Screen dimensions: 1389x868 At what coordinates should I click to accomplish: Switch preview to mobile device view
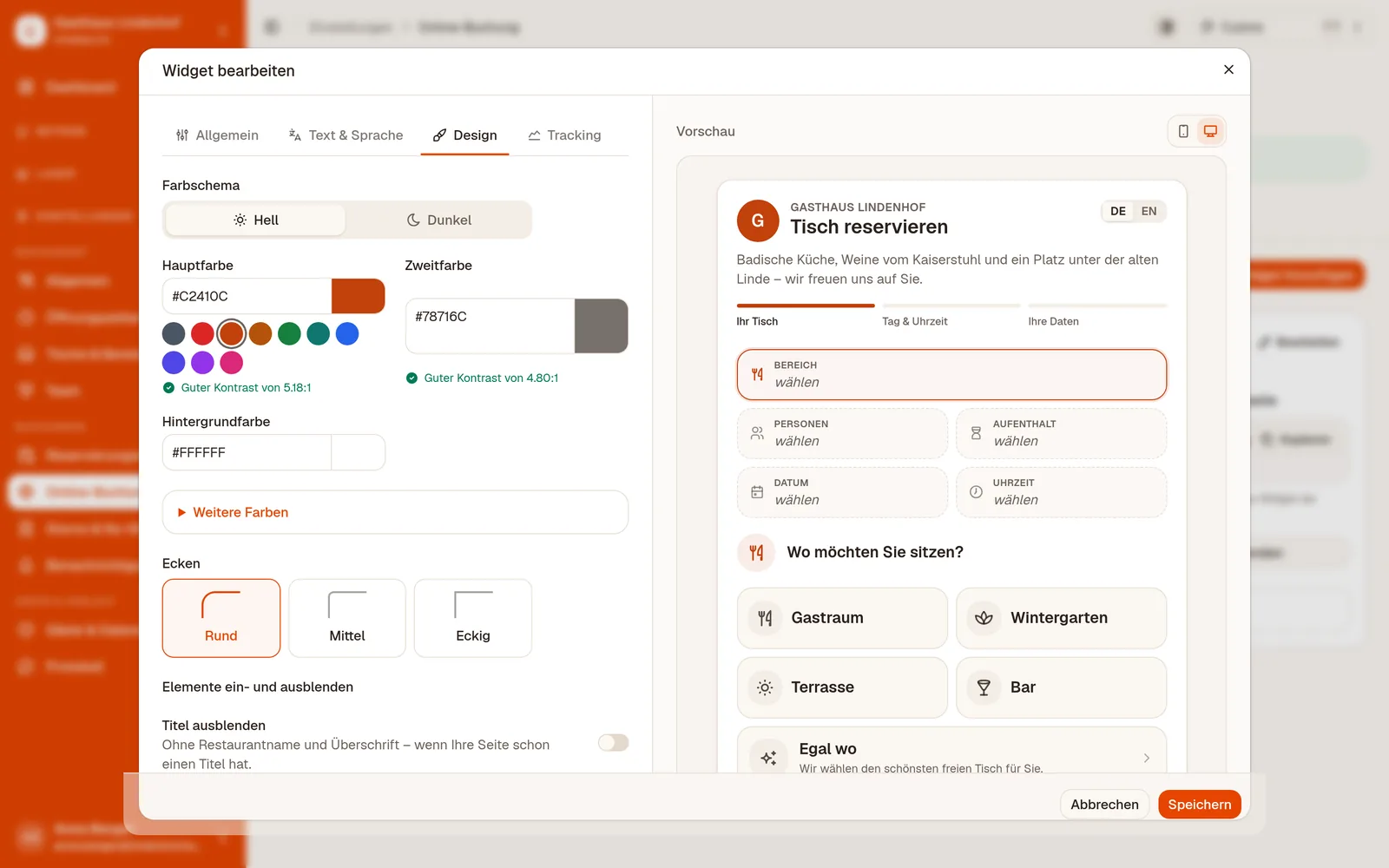tap(1183, 131)
